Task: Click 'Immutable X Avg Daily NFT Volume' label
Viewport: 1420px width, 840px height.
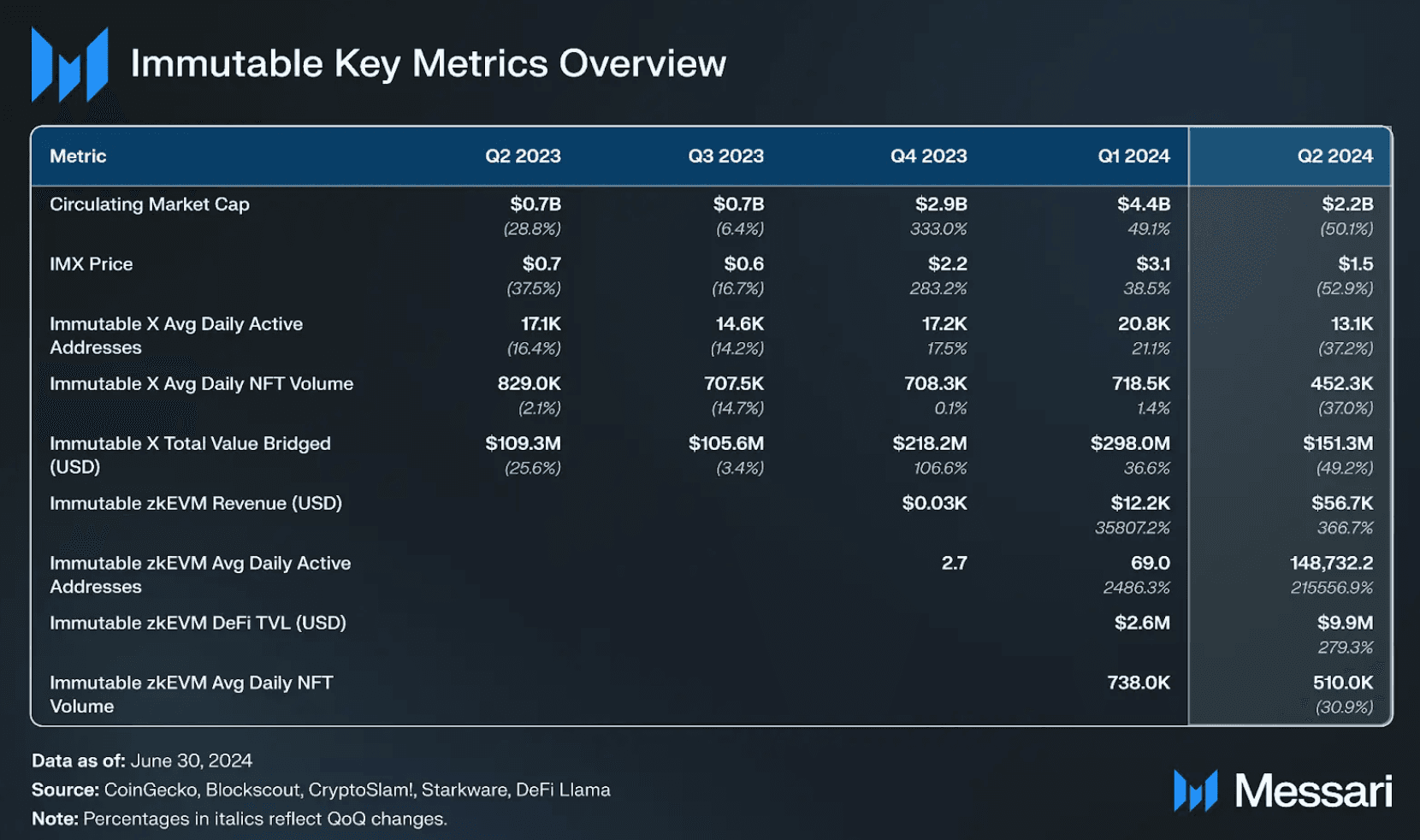Action: pos(201,383)
